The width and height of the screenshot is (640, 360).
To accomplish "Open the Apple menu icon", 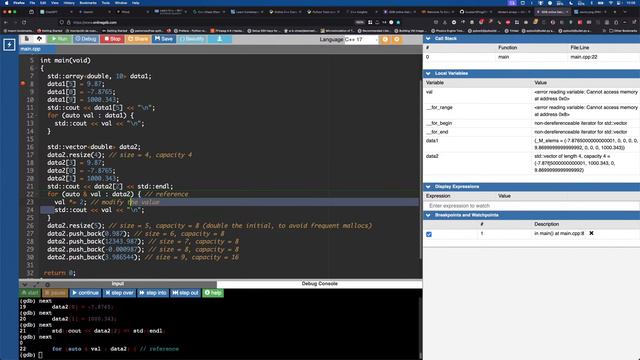I will click(7, 2).
